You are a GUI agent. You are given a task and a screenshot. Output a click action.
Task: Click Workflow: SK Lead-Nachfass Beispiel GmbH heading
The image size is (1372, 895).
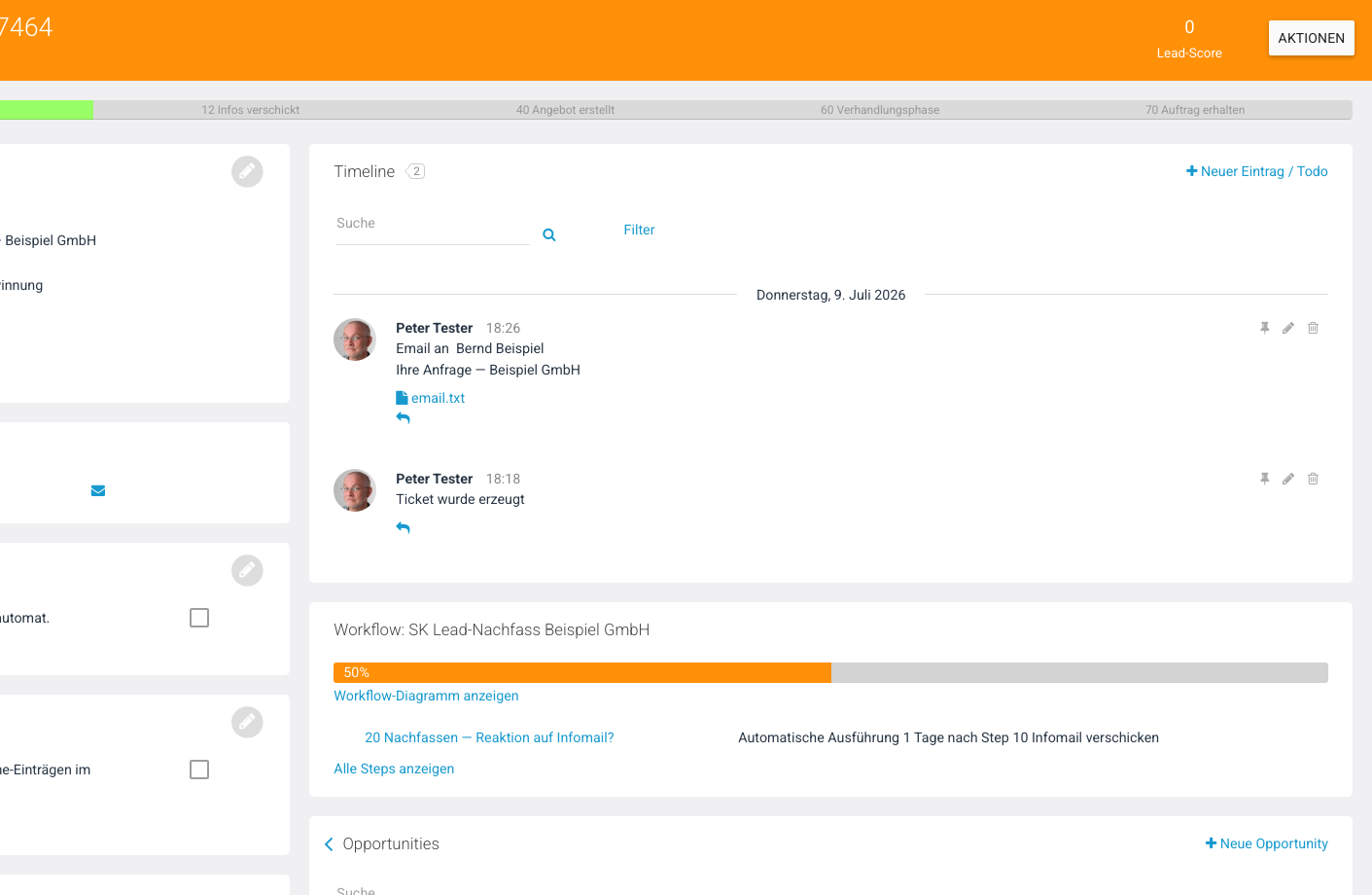tap(492, 629)
